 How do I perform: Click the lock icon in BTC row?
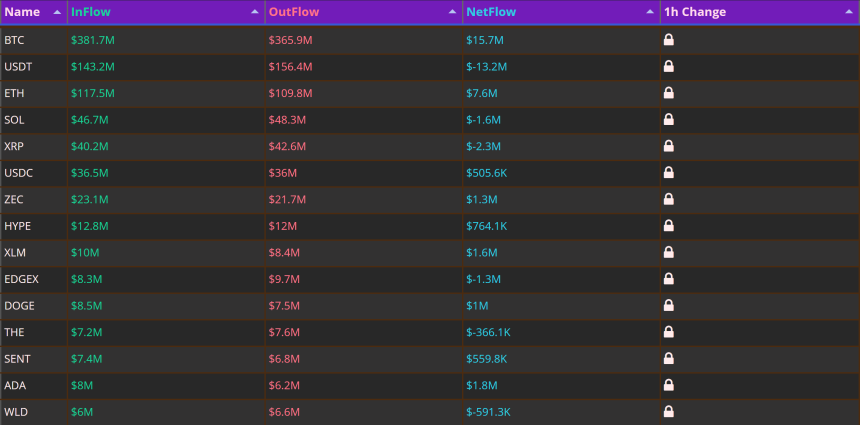click(x=669, y=39)
